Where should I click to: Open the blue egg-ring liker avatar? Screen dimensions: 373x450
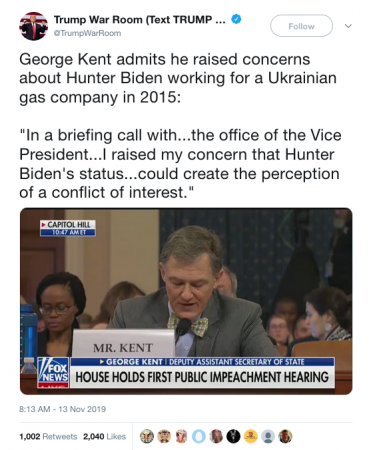(x=199, y=436)
